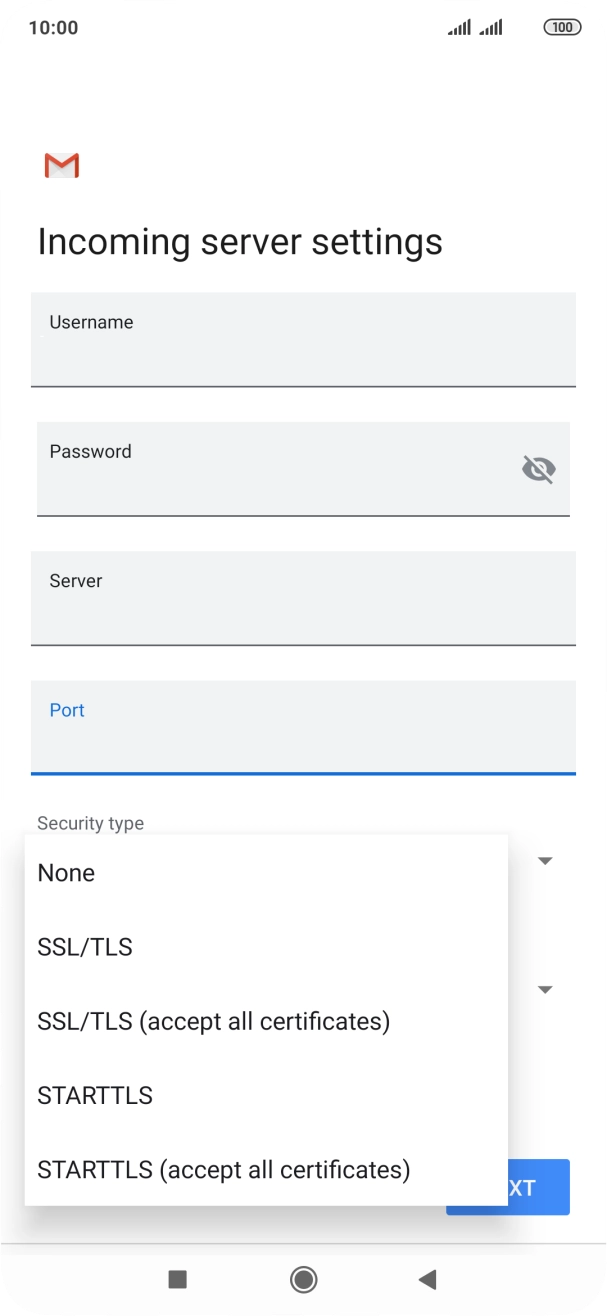Select SSL/TLS (accept all certificates)
This screenshot has width=607, height=1316.
coord(213,1021)
